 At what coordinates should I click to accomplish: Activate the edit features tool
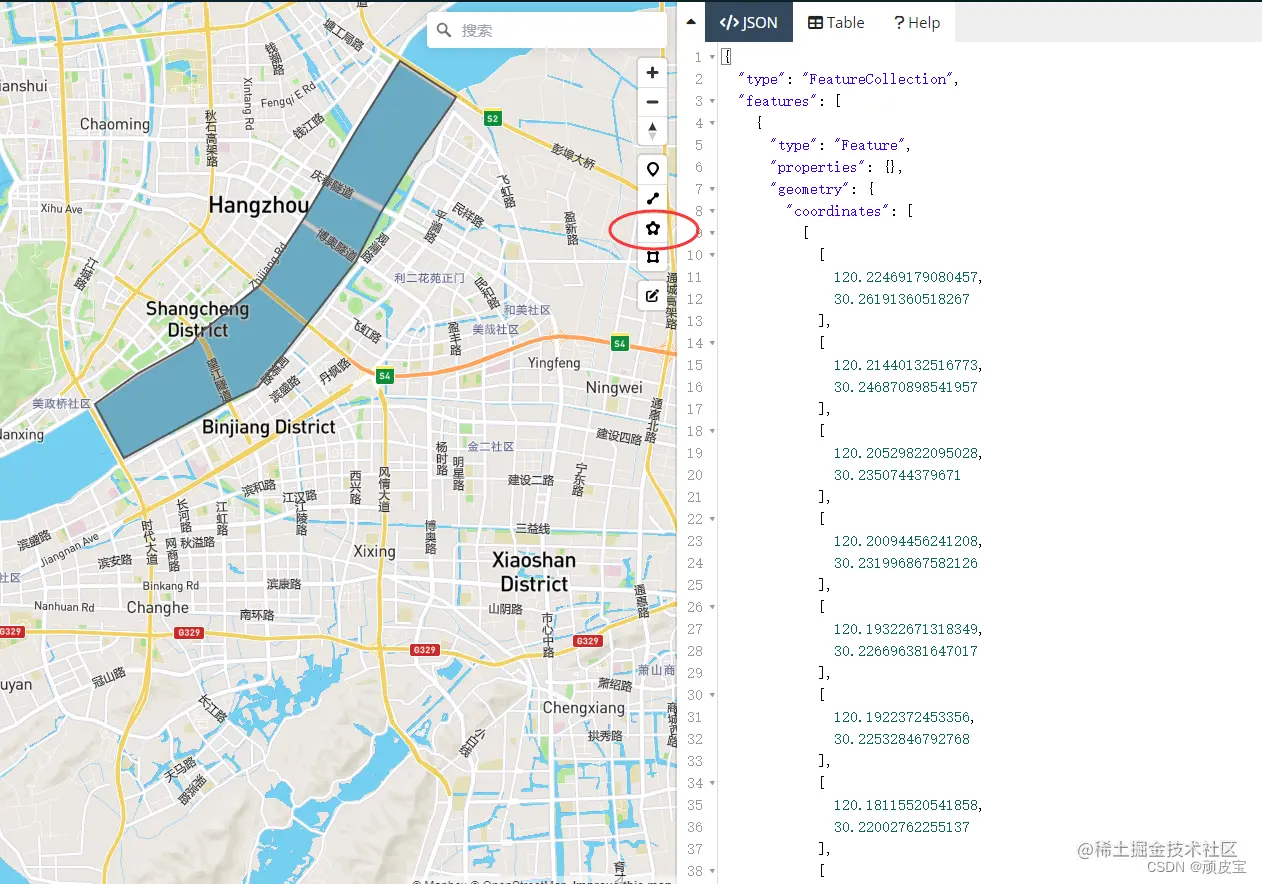click(652, 295)
